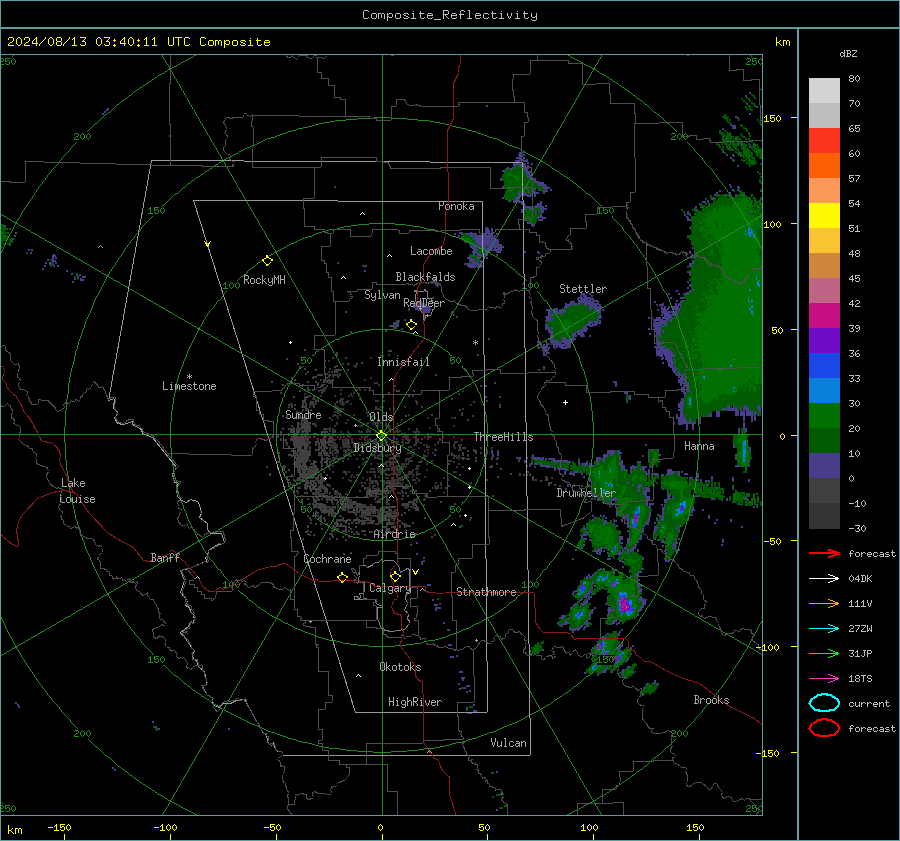The width and height of the screenshot is (900, 841).
Task: Click the white 04DK arrow icon
Action: tap(824, 579)
